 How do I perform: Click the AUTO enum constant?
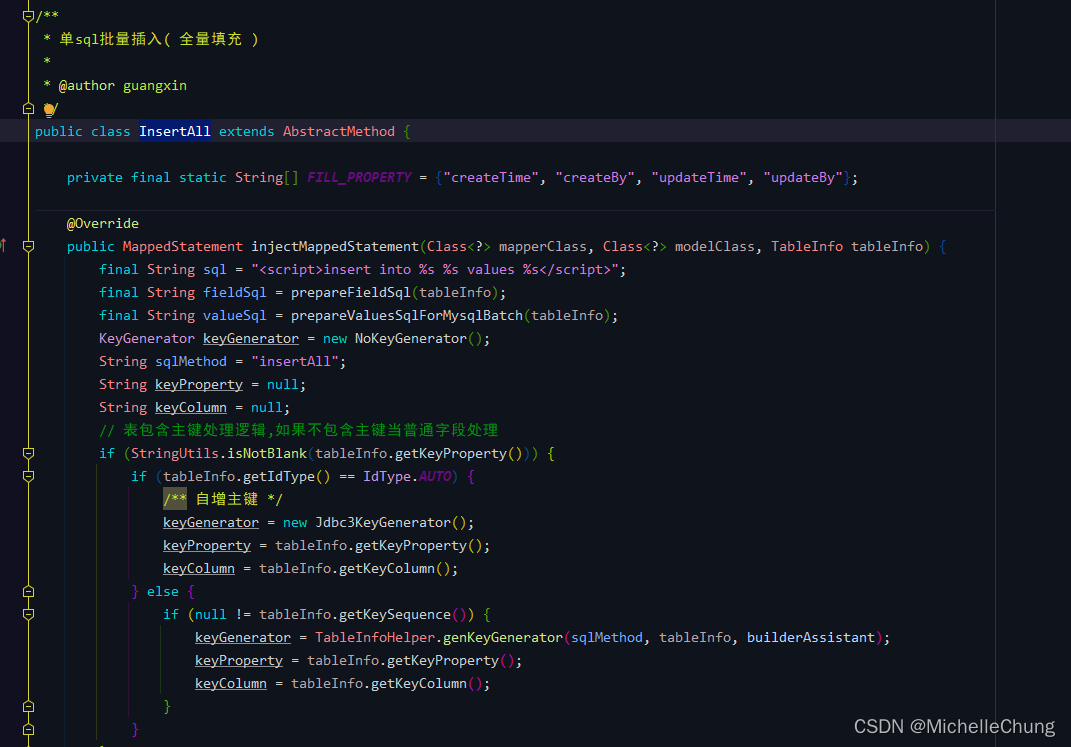435,477
